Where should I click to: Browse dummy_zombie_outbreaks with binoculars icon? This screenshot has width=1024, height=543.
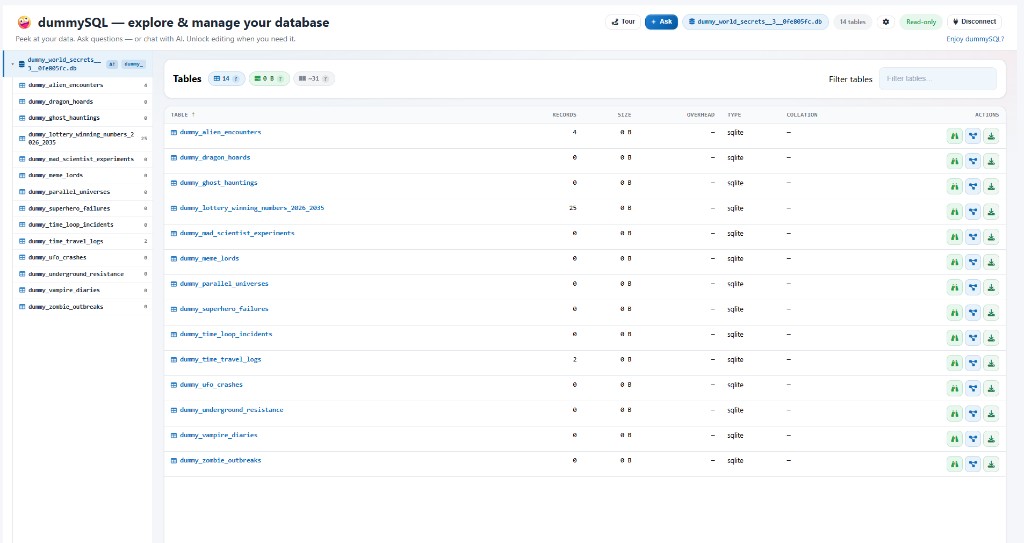955,464
